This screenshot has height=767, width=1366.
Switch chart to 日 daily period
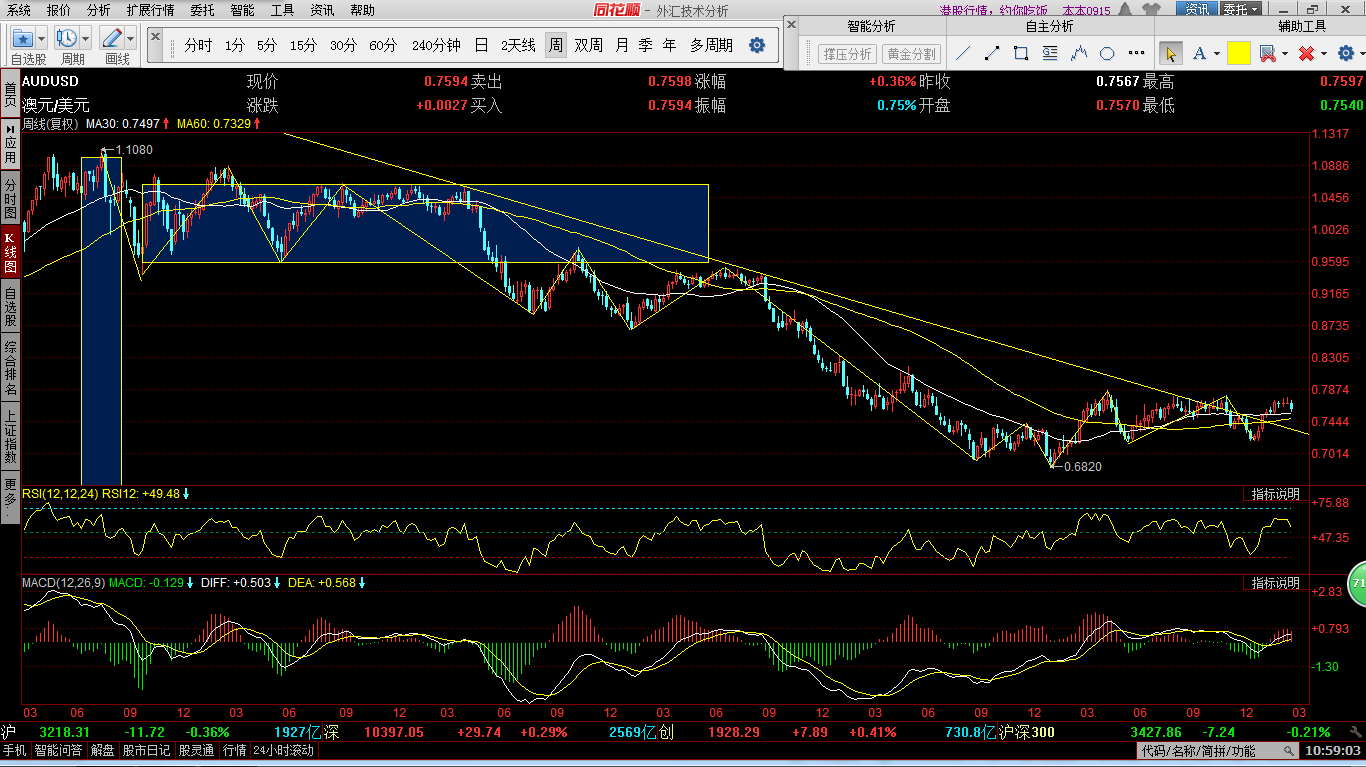tap(481, 45)
